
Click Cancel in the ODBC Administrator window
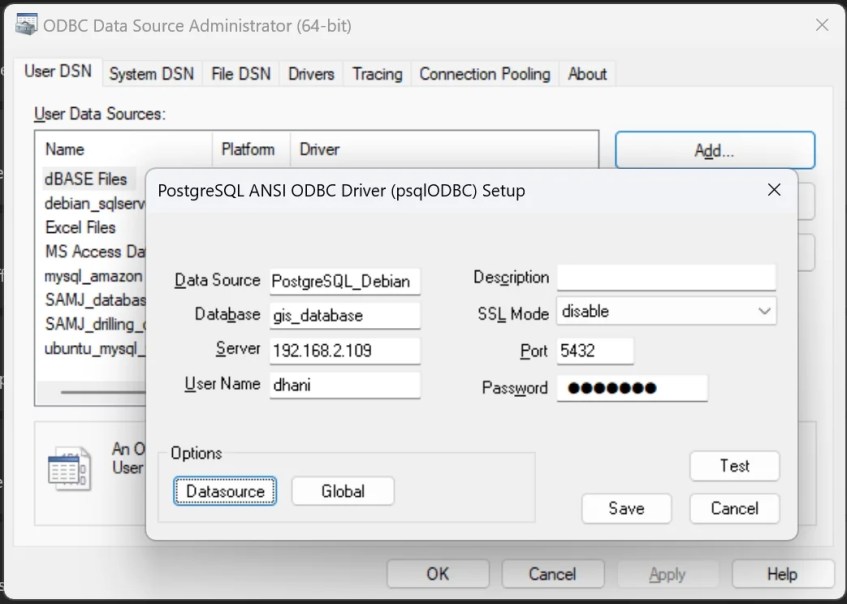pyautogui.click(x=553, y=574)
